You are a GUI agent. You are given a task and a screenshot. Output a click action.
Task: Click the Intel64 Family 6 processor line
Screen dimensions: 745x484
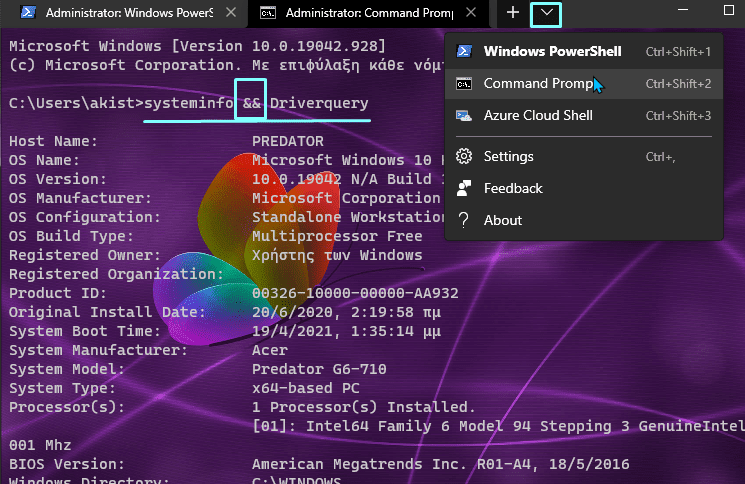click(498, 426)
